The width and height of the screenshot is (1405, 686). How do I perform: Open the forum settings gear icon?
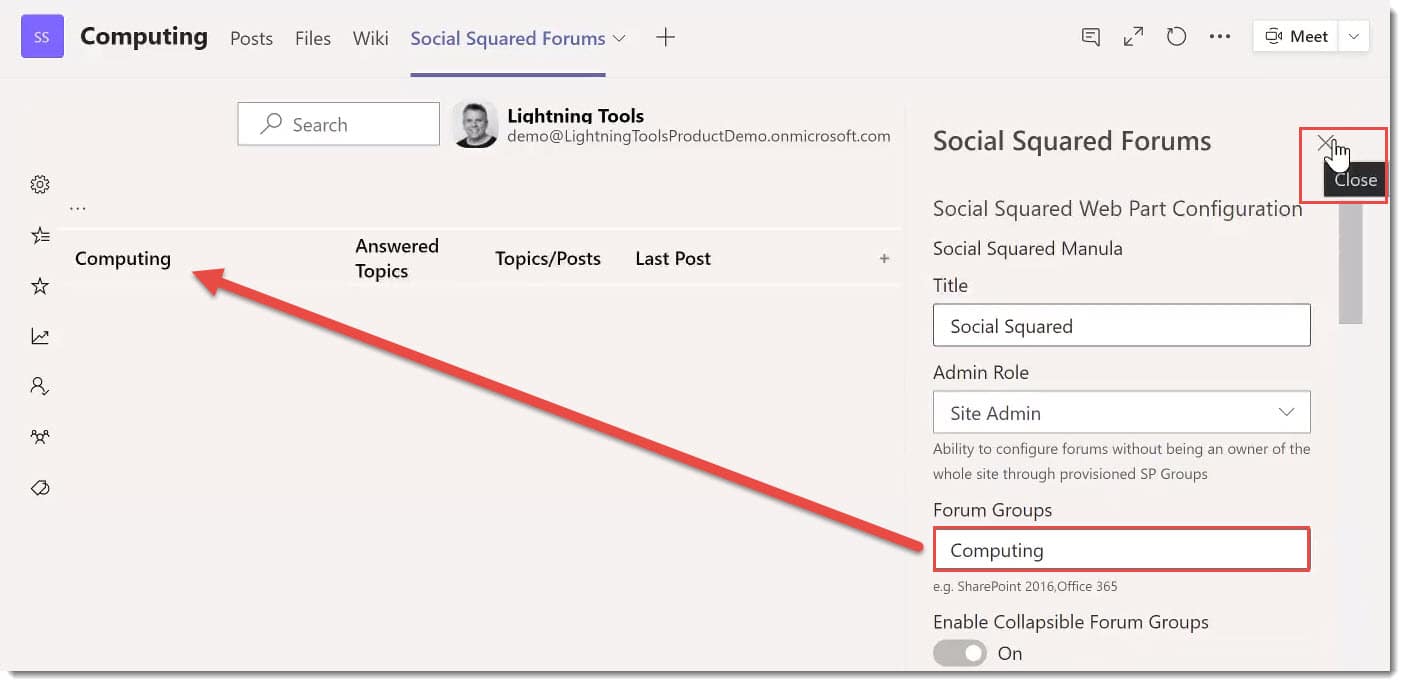pyautogui.click(x=40, y=184)
